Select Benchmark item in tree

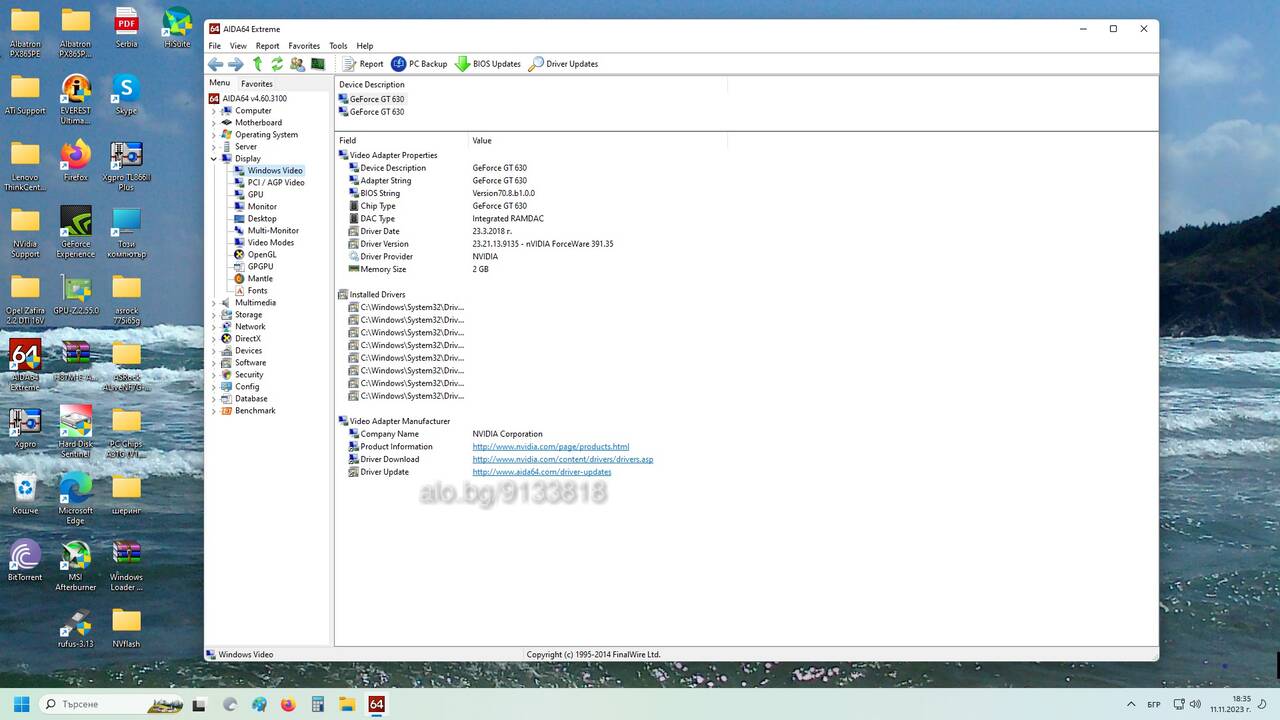click(254, 411)
